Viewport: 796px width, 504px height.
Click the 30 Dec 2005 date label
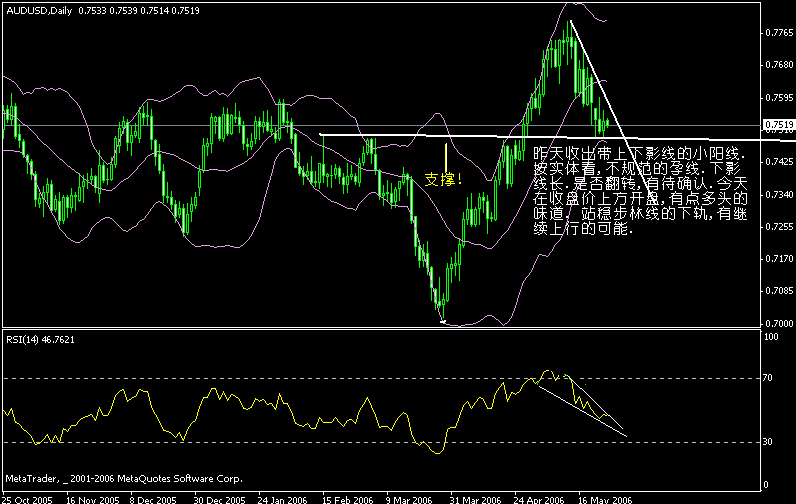coord(219,500)
